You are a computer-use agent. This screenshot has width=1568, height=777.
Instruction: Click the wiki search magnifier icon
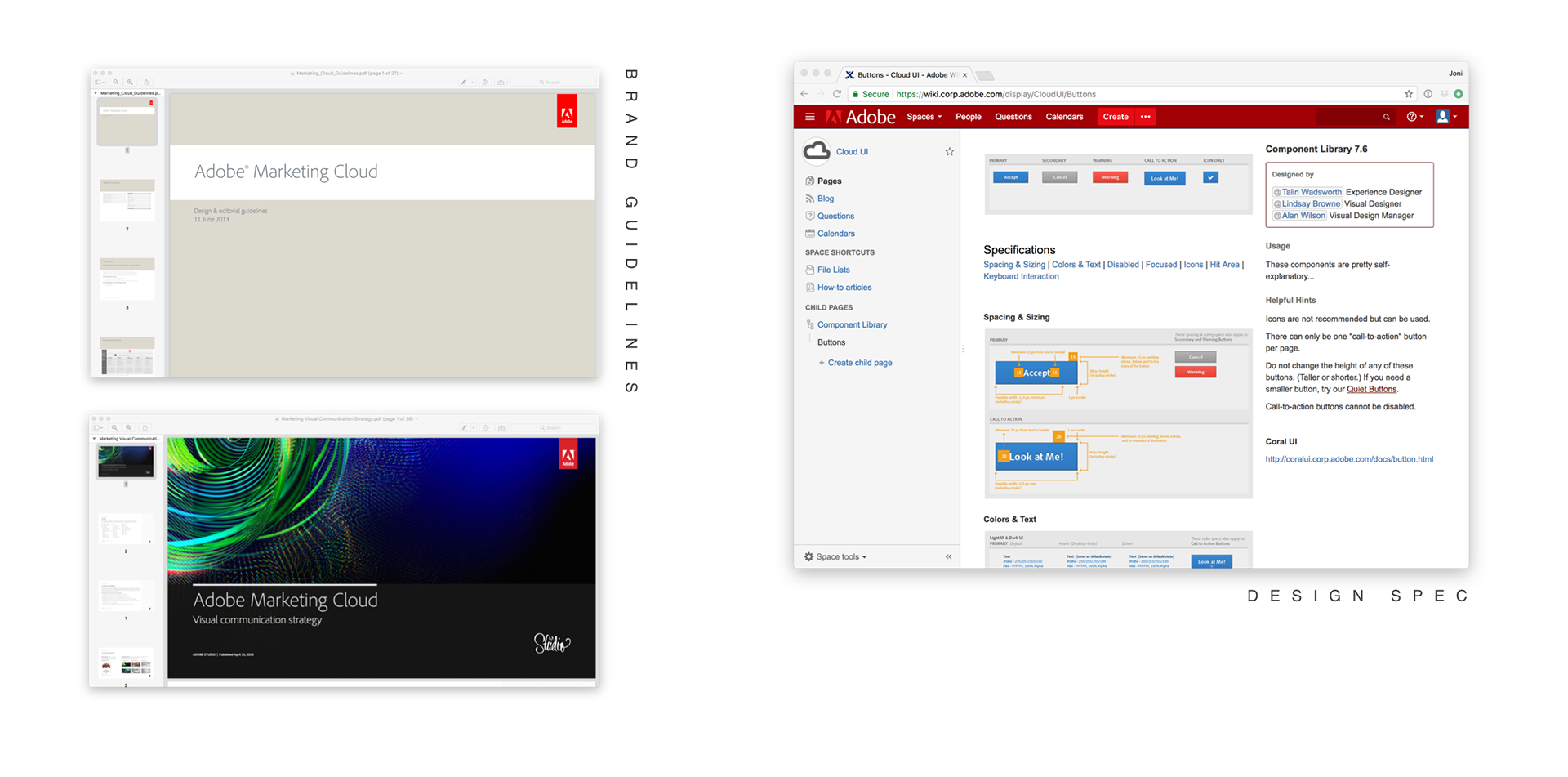[x=1386, y=117]
